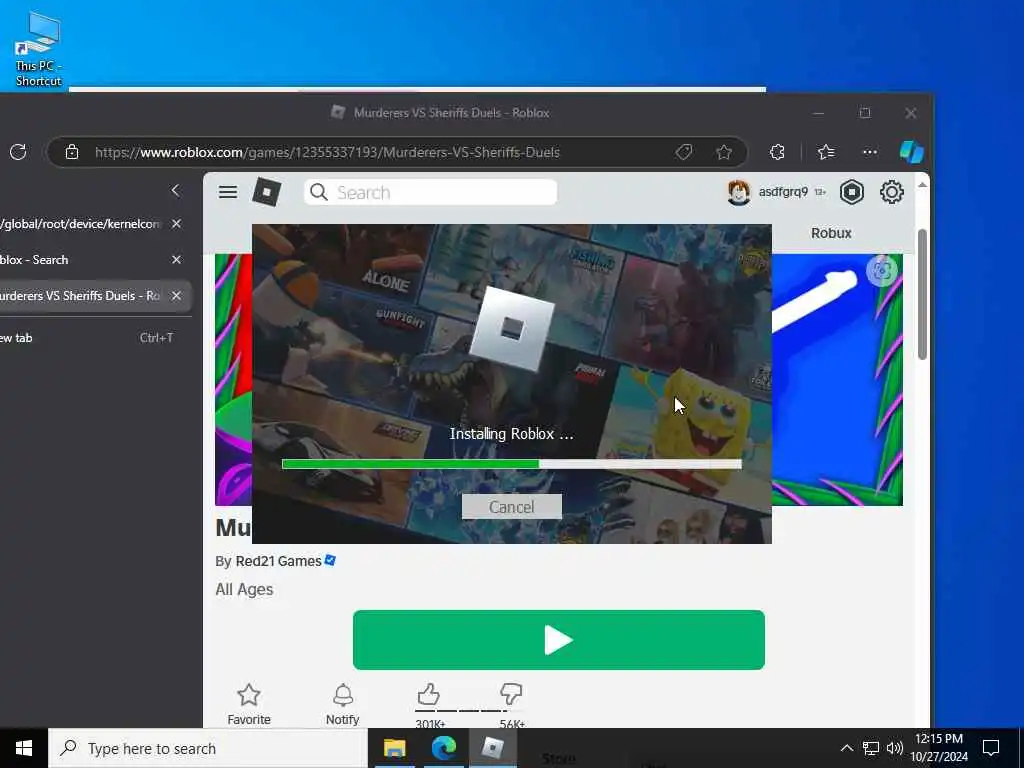Open Roblox installer from taskbar
The image size is (1024, 768).
click(x=492, y=748)
